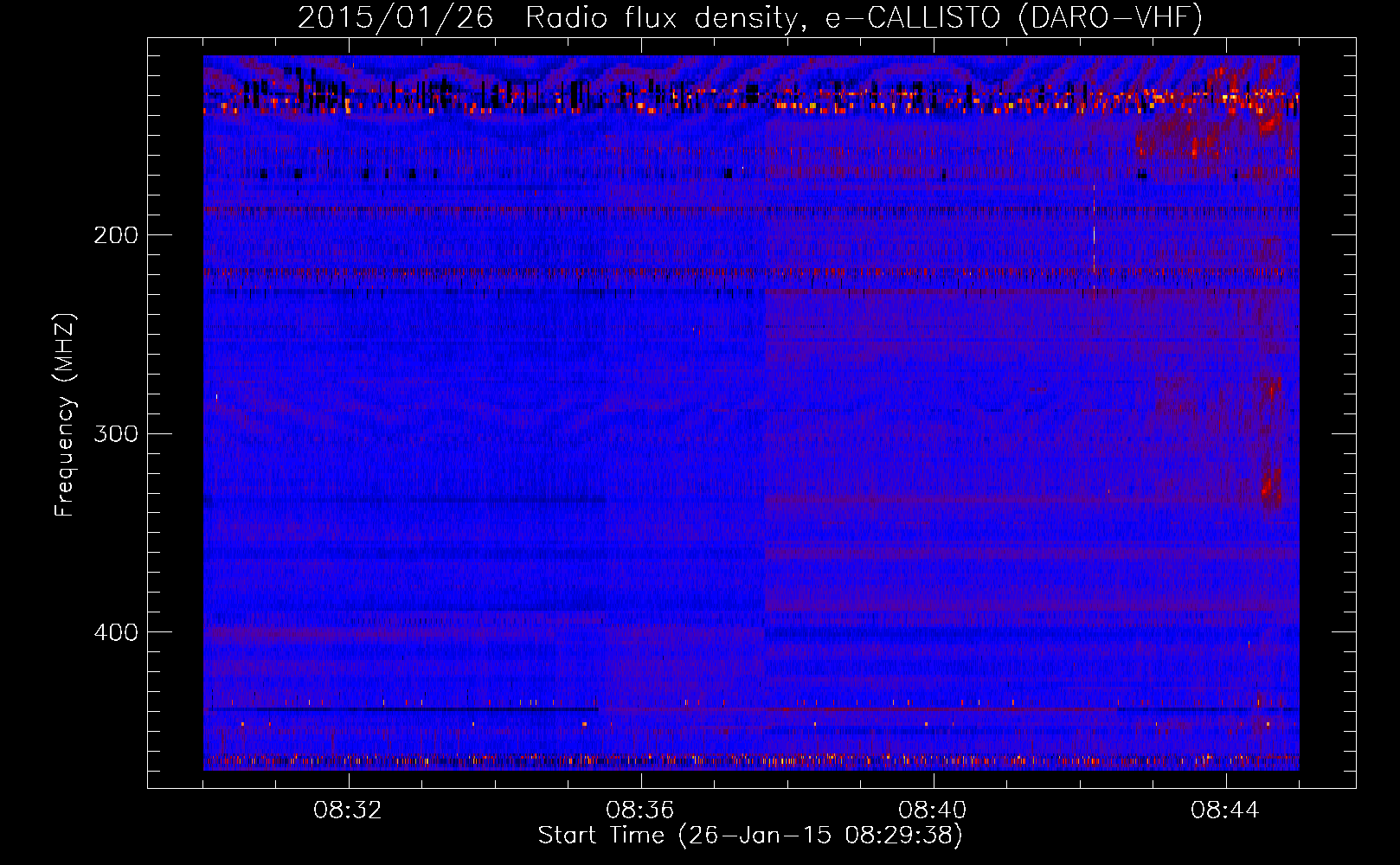This screenshot has width=1400, height=865.
Task: Click the date '2015/01/26' in the title
Action: [396, 17]
